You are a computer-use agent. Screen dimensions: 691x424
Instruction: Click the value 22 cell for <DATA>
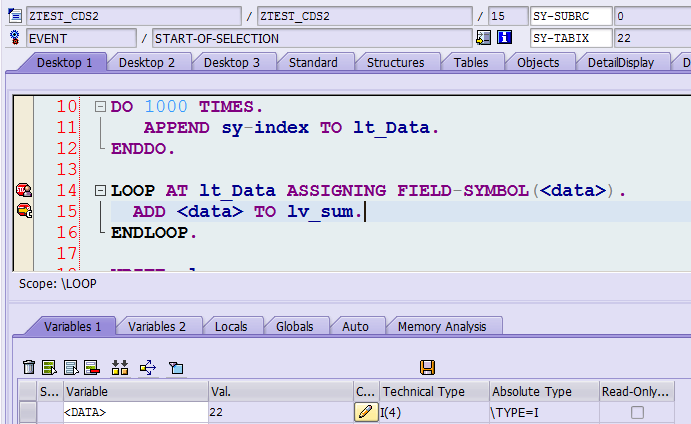[281, 413]
